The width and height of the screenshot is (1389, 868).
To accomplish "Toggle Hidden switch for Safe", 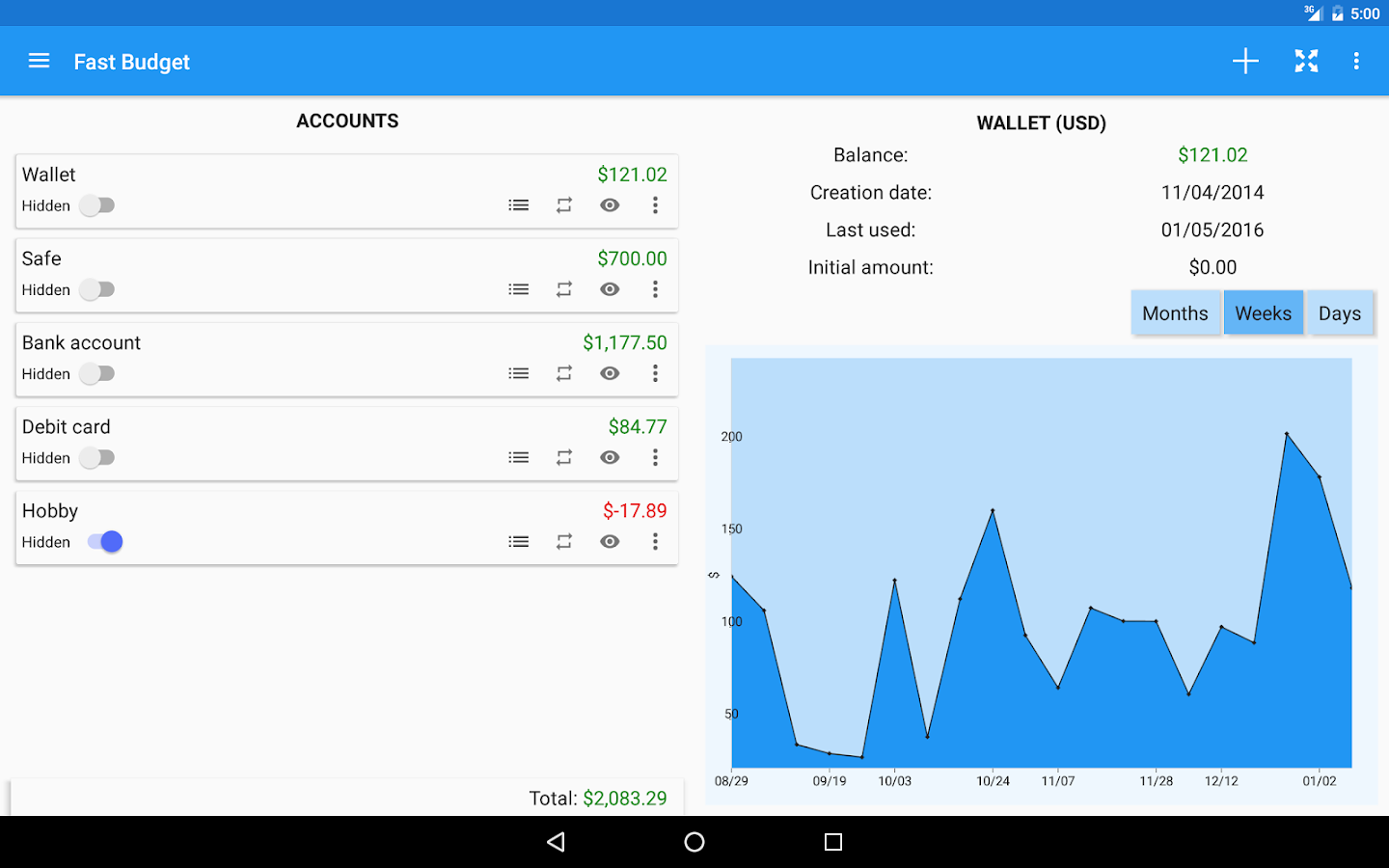I will pyautogui.click(x=97, y=289).
